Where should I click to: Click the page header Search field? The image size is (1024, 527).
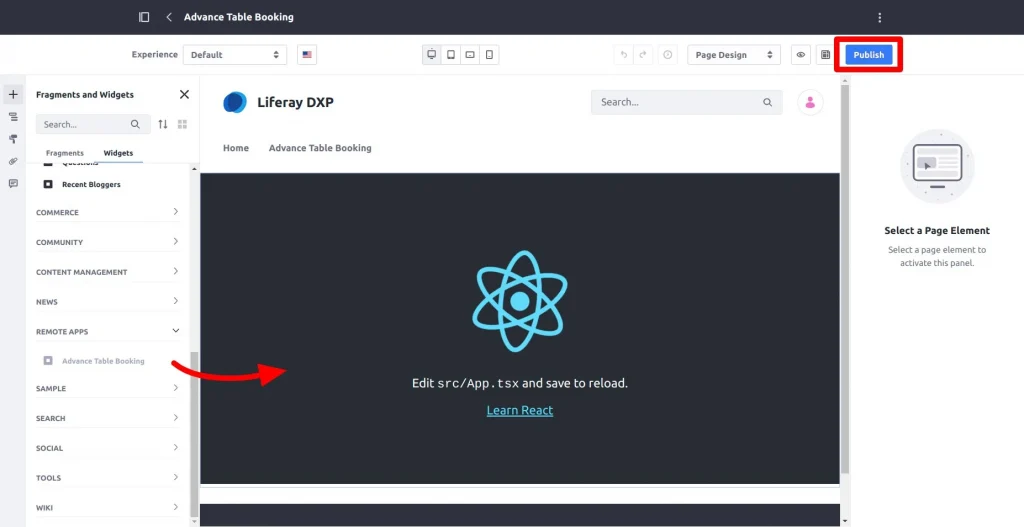[x=686, y=103]
